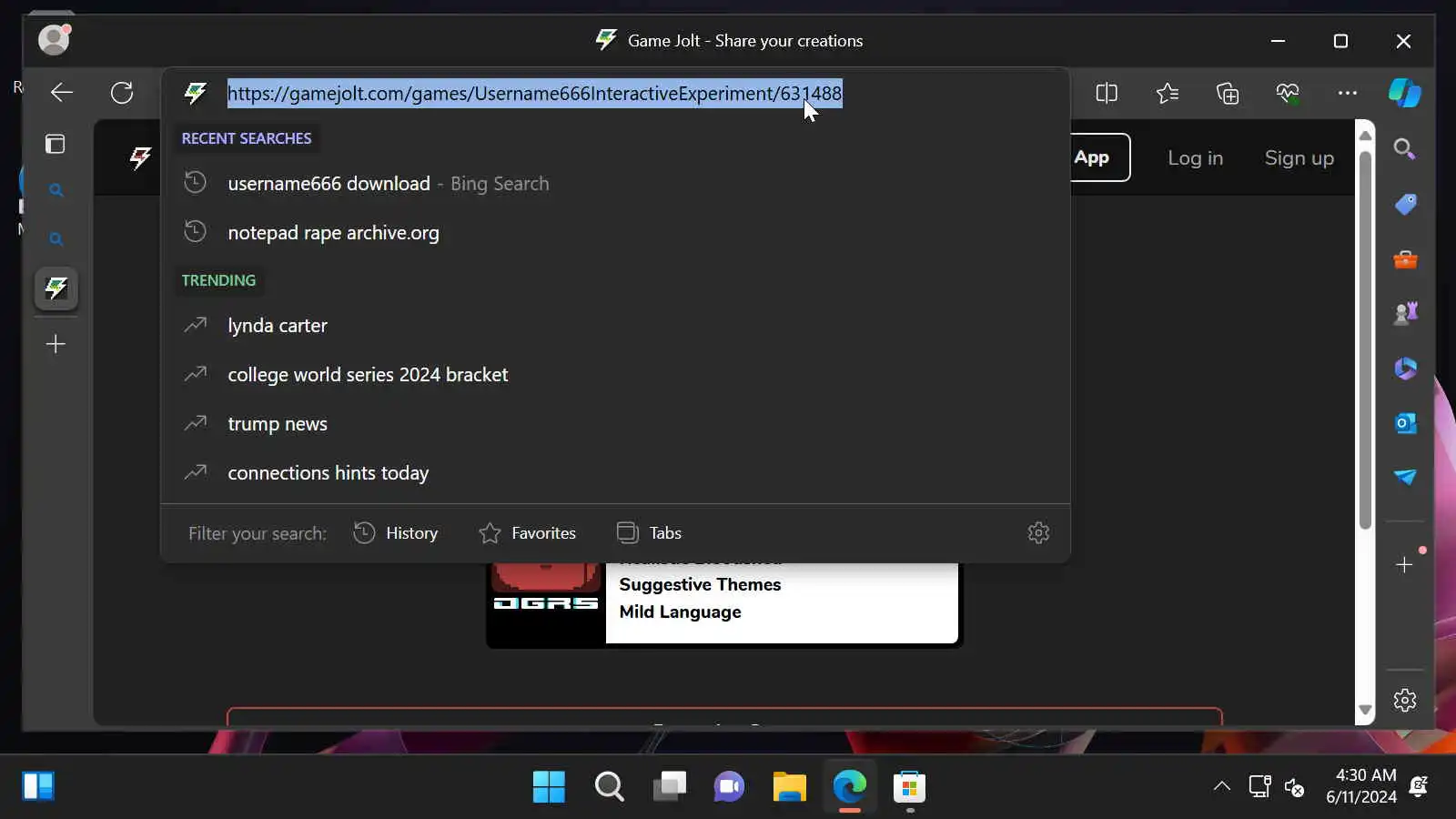Open File Explorer from the taskbar
1456x819 pixels.
point(789,786)
